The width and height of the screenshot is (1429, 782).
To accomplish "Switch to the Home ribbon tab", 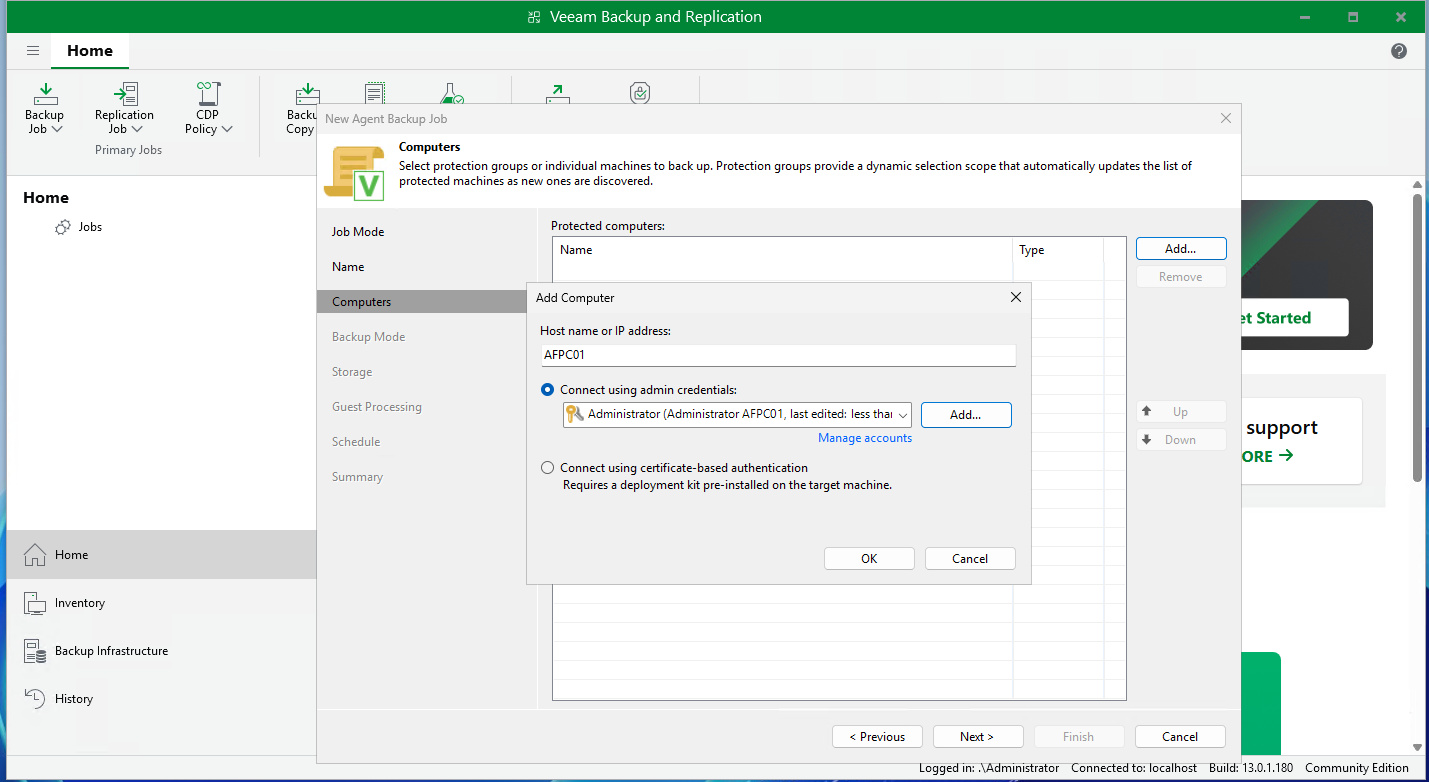I will pos(90,51).
